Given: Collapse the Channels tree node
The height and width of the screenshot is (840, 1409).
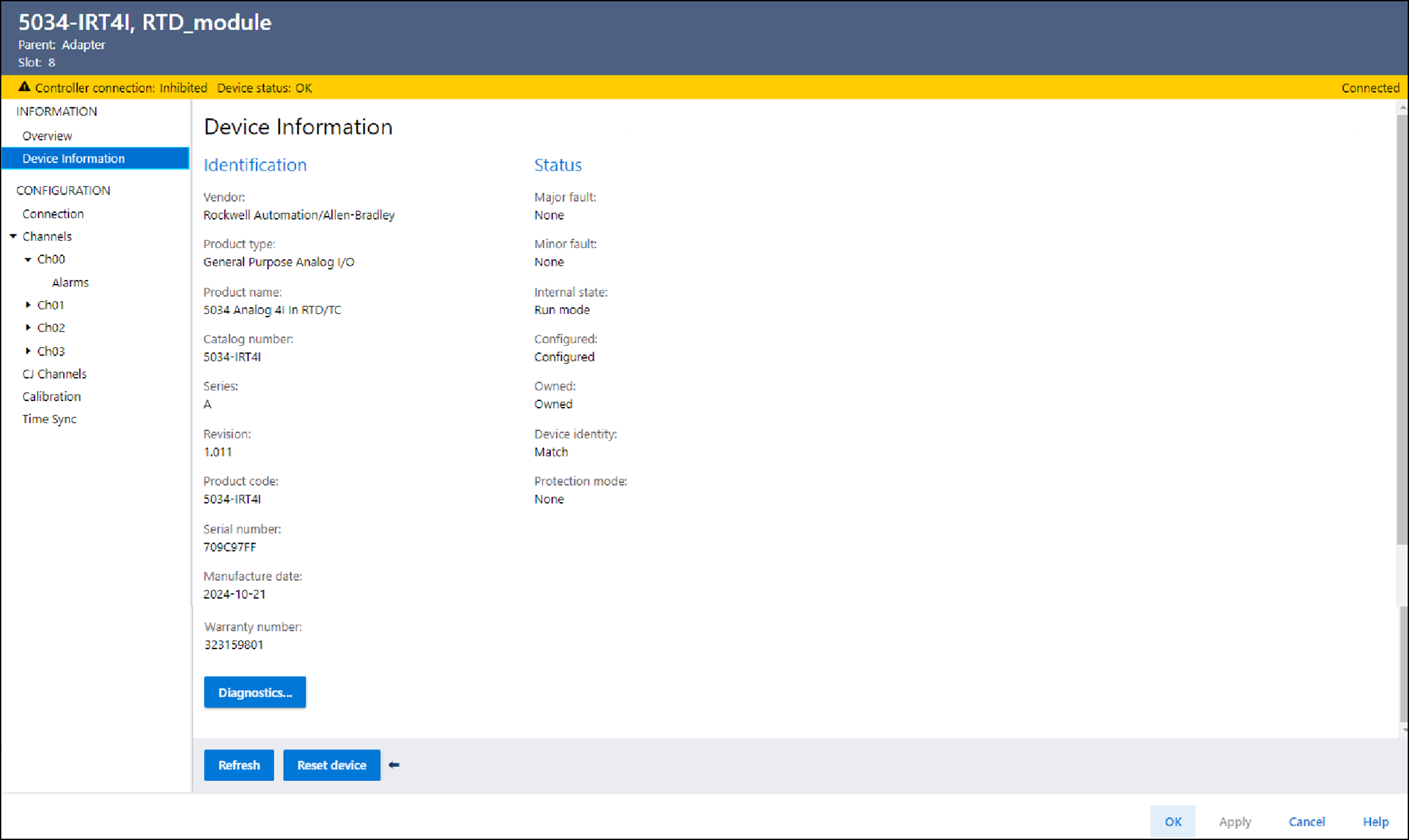Looking at the screenshot, I should (x=13, y=236).
